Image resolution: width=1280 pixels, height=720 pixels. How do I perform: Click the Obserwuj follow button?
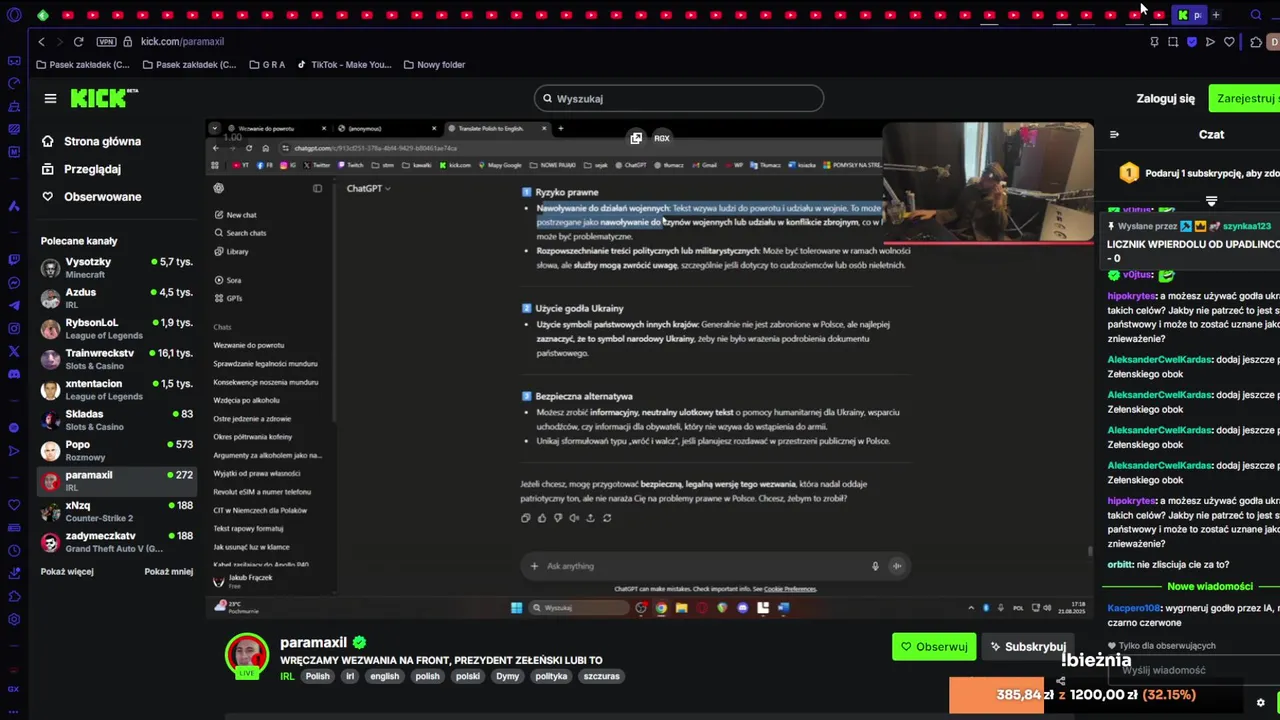coord(933,647)
